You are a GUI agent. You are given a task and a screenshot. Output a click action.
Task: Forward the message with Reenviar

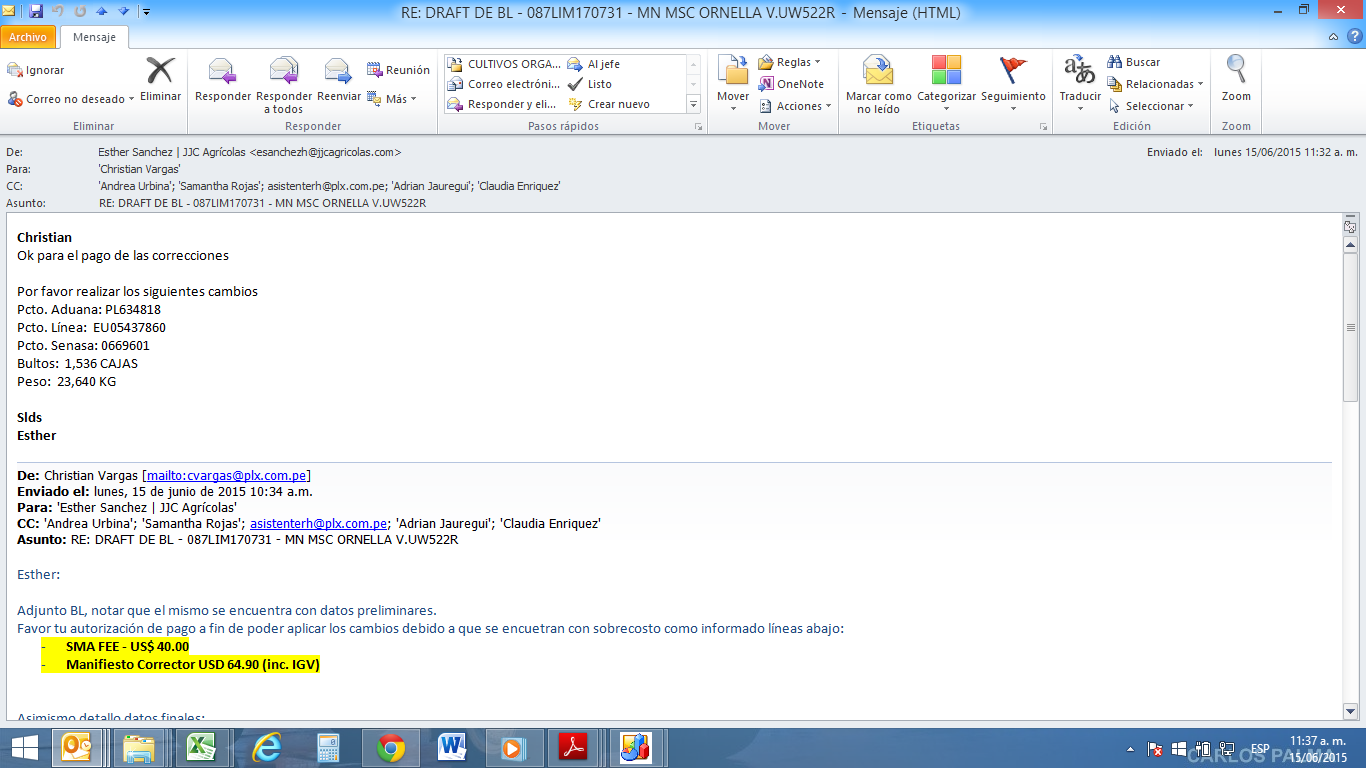click(x=338, y=72)
